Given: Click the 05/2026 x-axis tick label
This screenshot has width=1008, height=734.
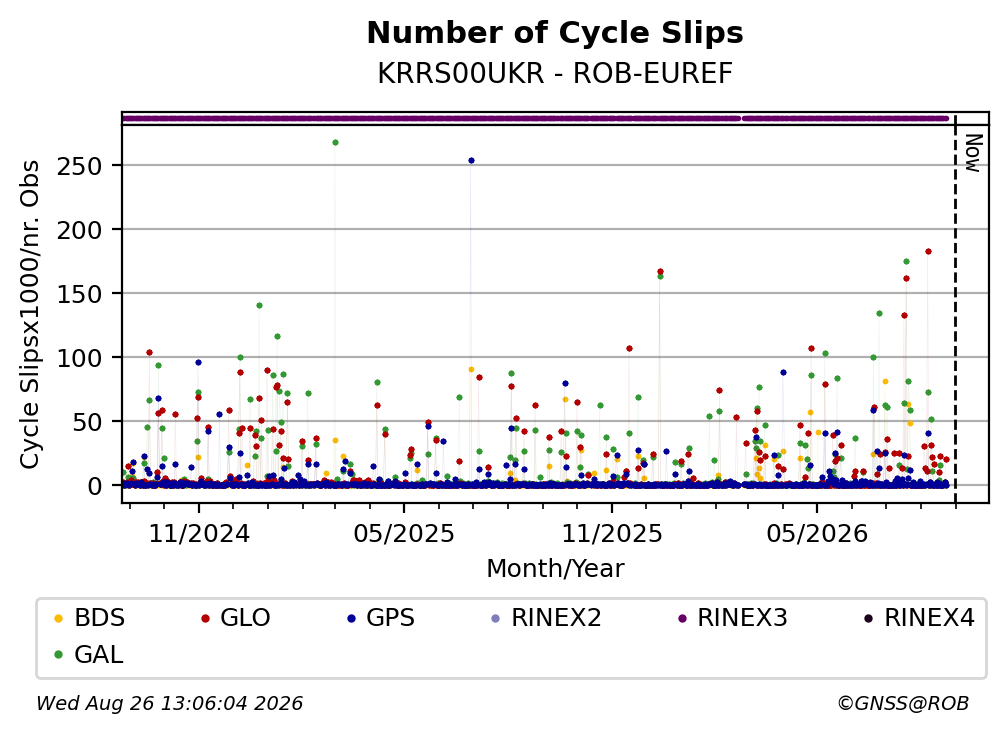Looking at the screenshot, I should tap(817, 534).
